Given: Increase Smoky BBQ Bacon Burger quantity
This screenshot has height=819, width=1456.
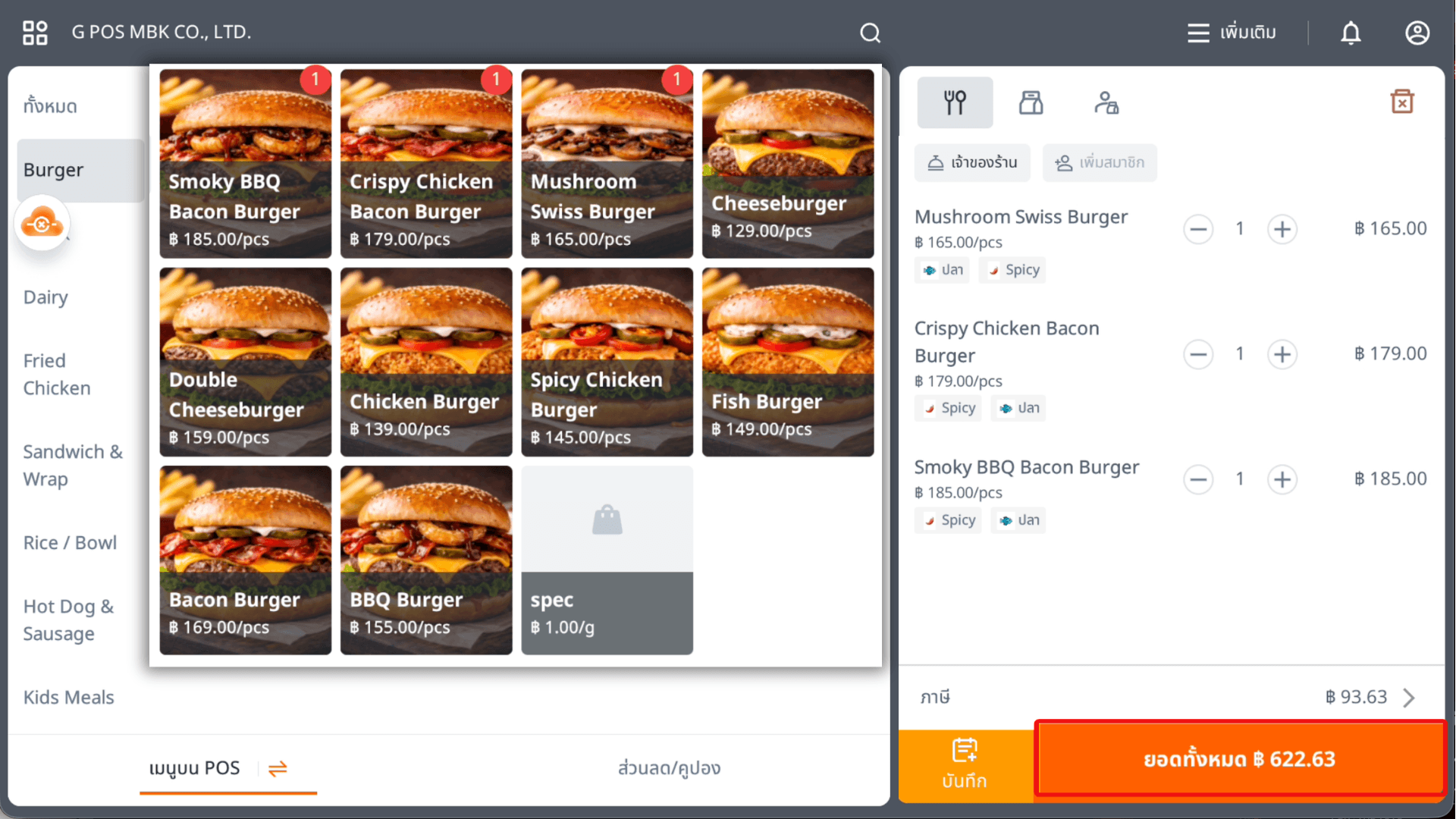Looking at the screenshot, I should (1282, 479).
